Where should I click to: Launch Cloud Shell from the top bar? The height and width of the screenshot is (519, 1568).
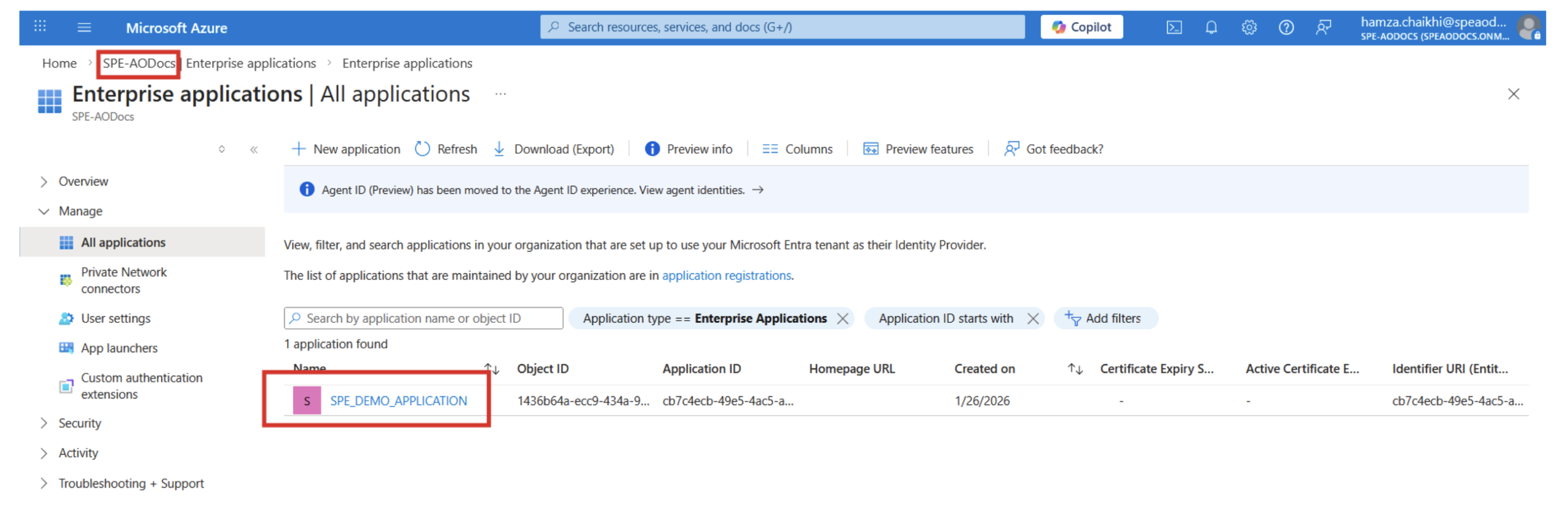click(x=1174, y=28)
